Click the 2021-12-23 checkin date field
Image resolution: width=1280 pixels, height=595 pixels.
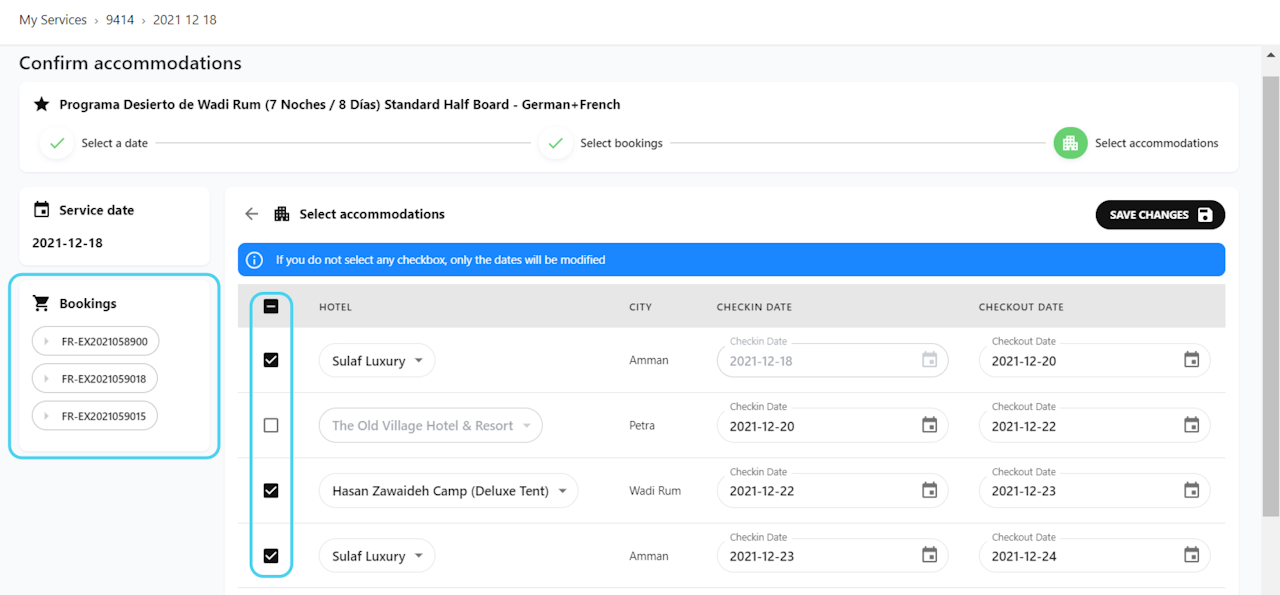click(x=820, y=556)
